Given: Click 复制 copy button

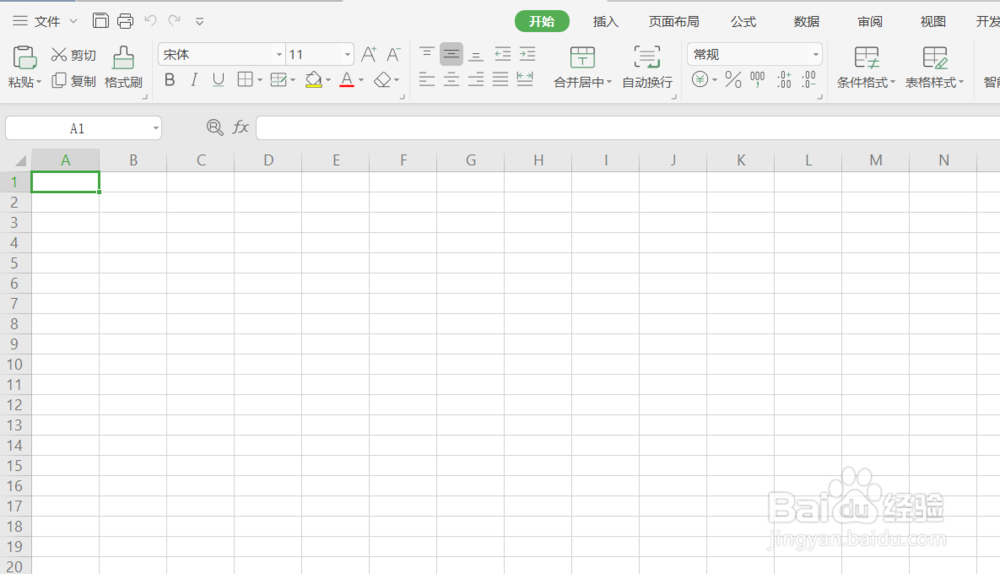Looking at the screenshot, I should click(x=73, y=80).
